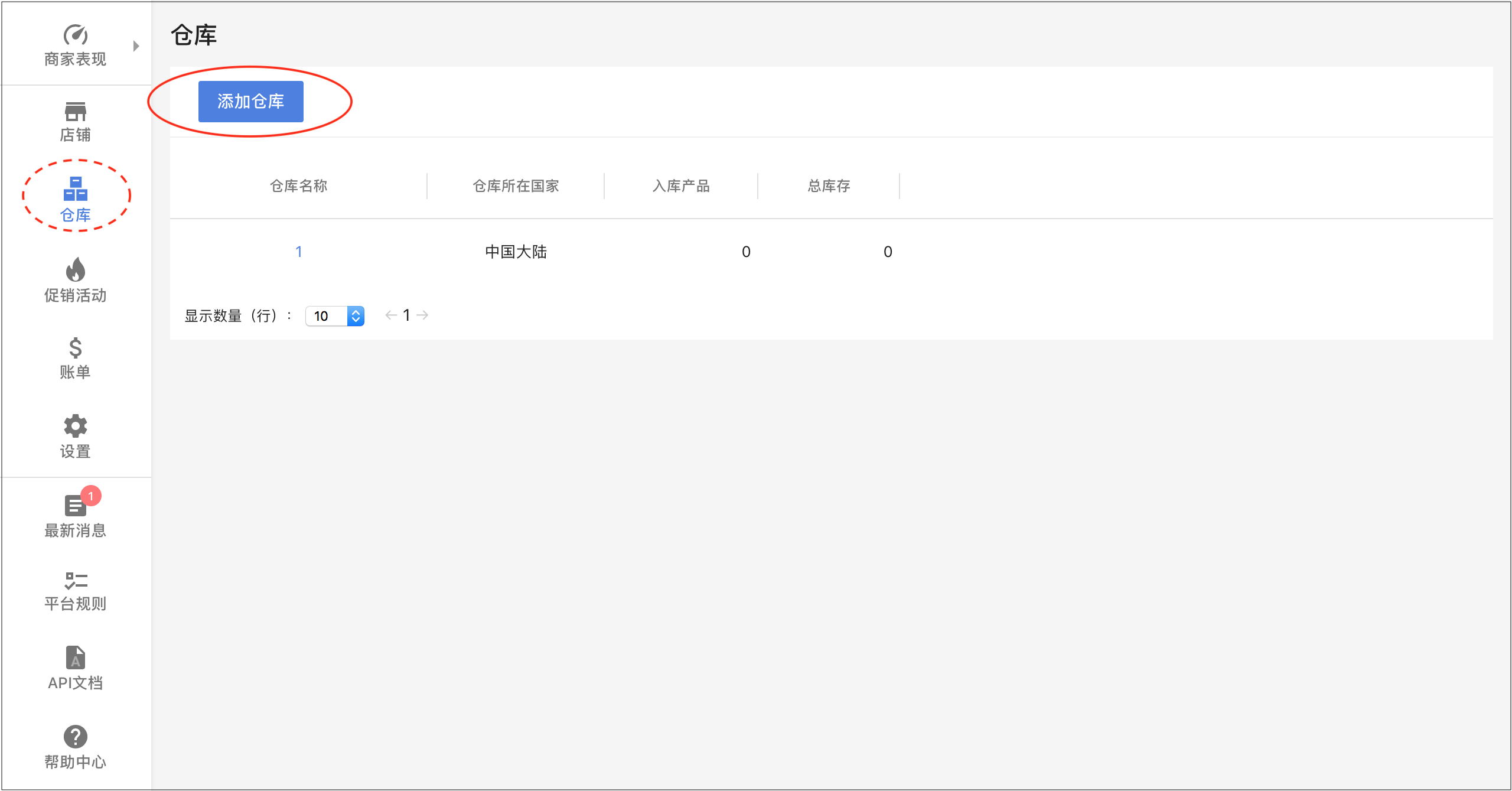1512x791 pixels.
Task: Go to next page arrow
Action: (423, 315)
